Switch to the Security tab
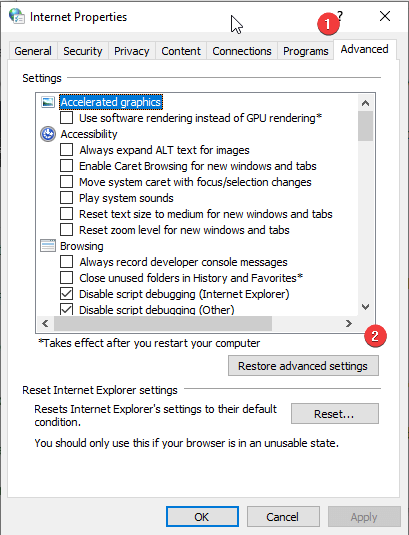This screenshot has width=409, height=535. click(x=83, y=51)
